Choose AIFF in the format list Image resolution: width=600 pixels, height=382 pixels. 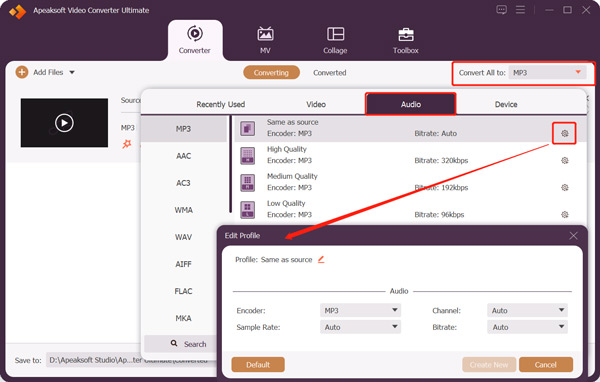[x=184, y=264]
